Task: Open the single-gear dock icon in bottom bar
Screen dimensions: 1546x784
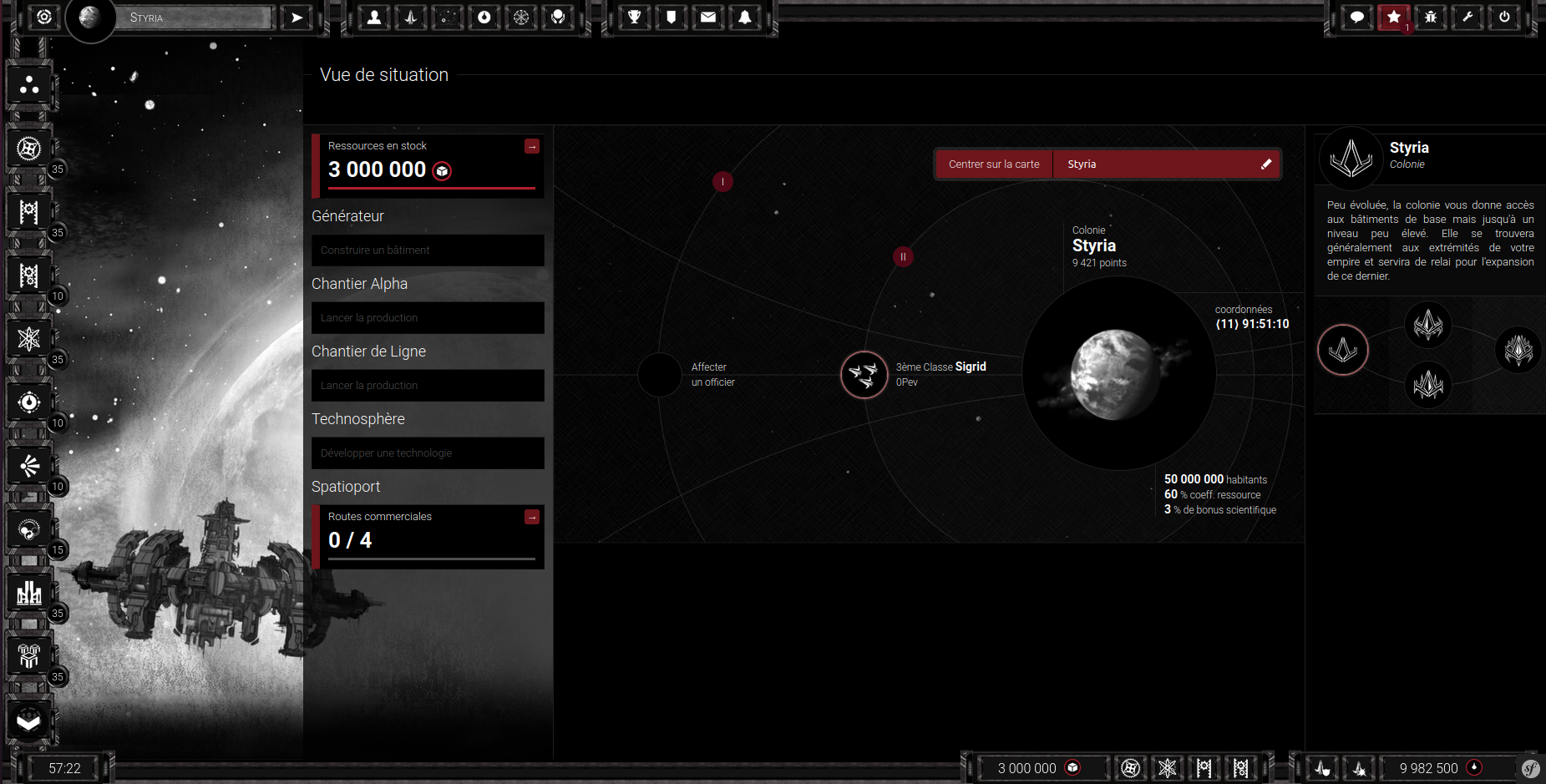Action: coord(1204,768)
